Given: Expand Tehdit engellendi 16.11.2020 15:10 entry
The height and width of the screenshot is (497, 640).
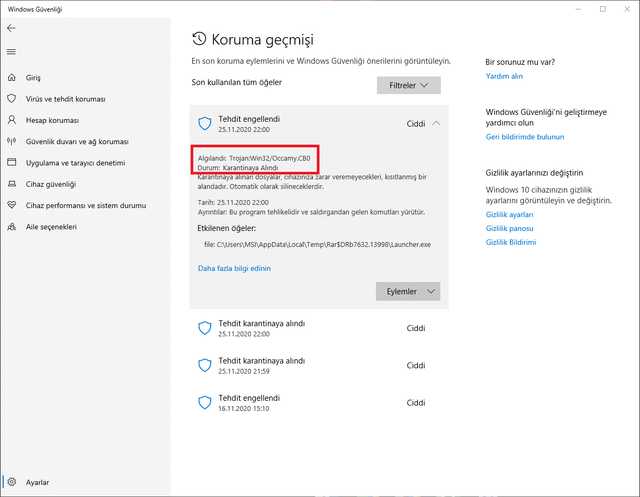Looking at the screenshot, I should (x=319, y=403).
